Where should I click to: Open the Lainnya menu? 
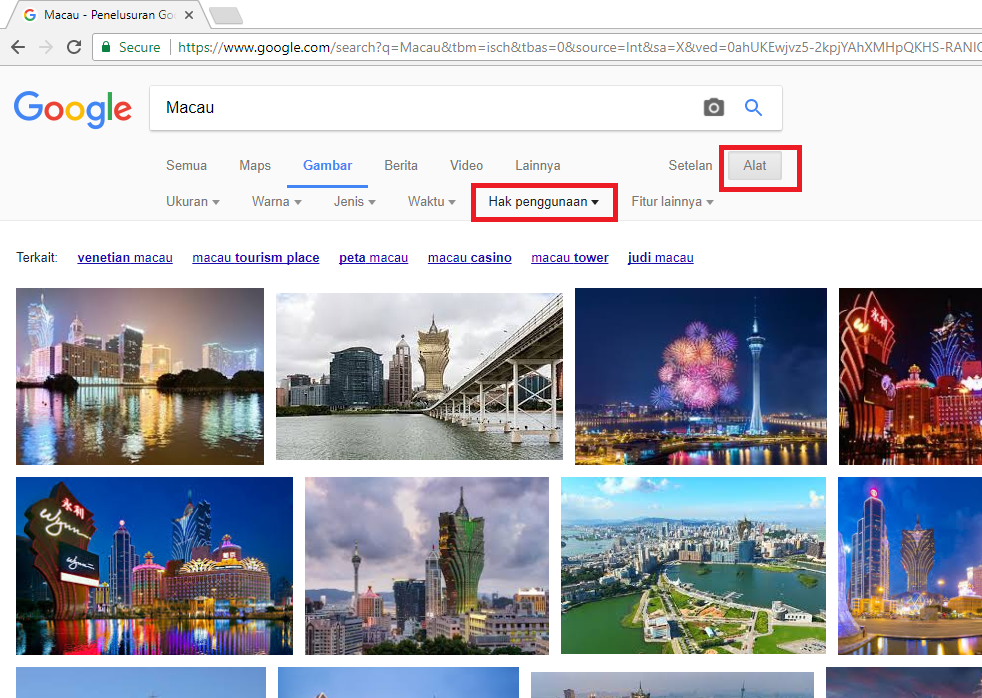click(x=537, y=165)
